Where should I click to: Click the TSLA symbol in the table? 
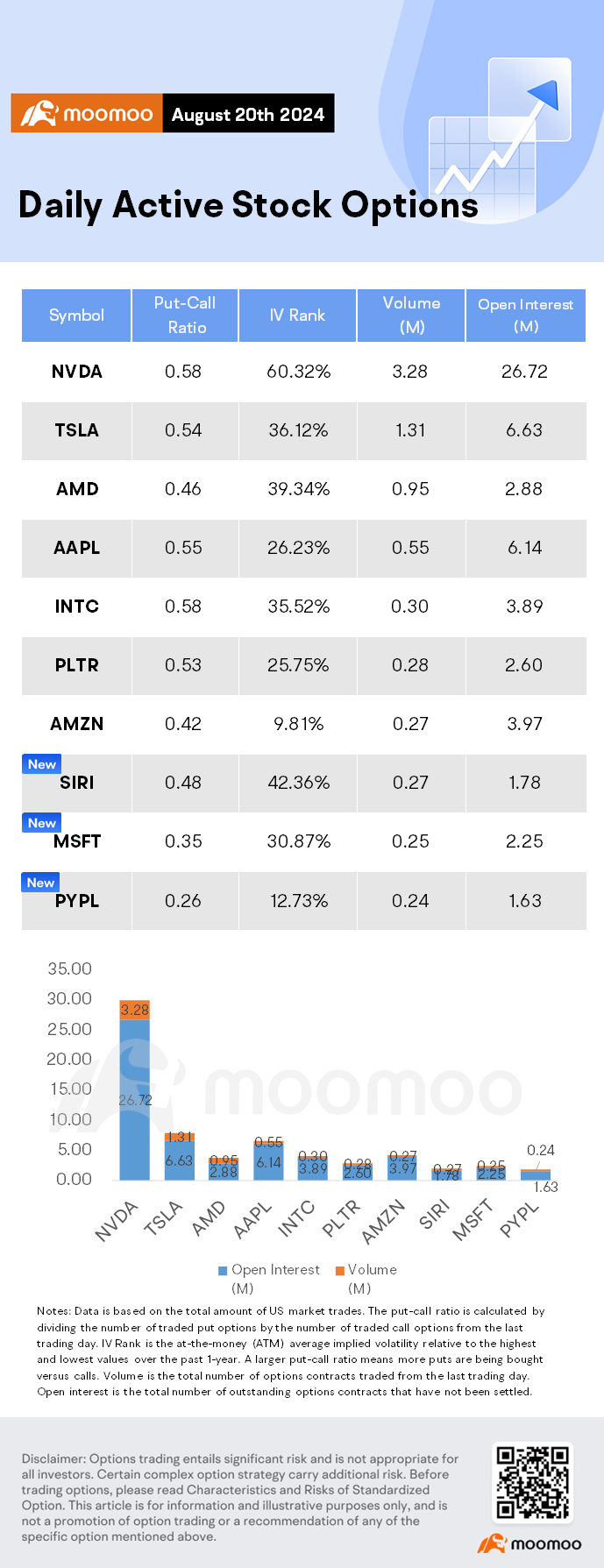coord(76,430)
